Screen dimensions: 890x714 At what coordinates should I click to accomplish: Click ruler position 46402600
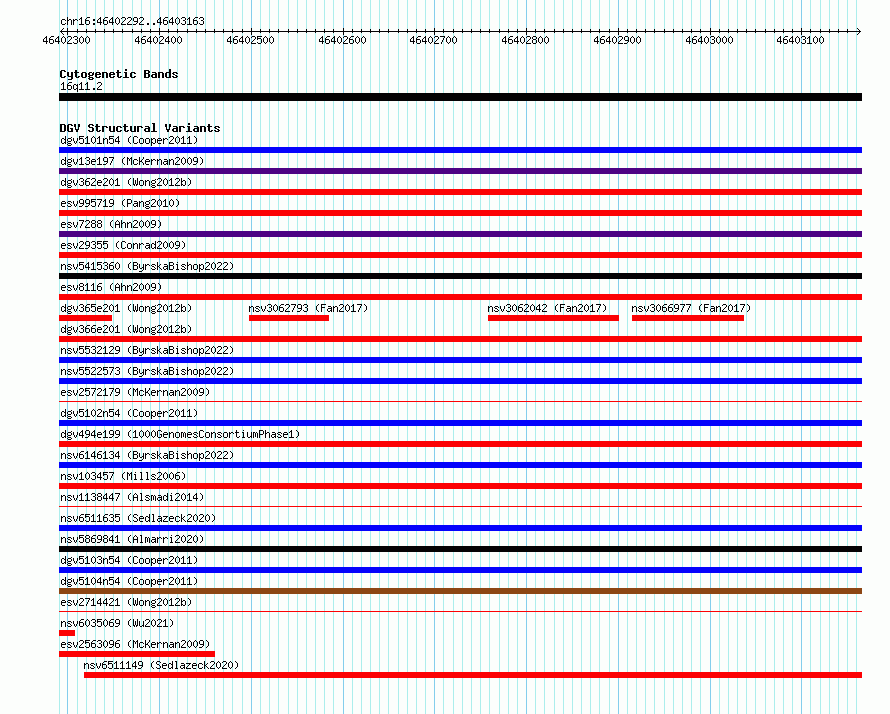(342, 40)
